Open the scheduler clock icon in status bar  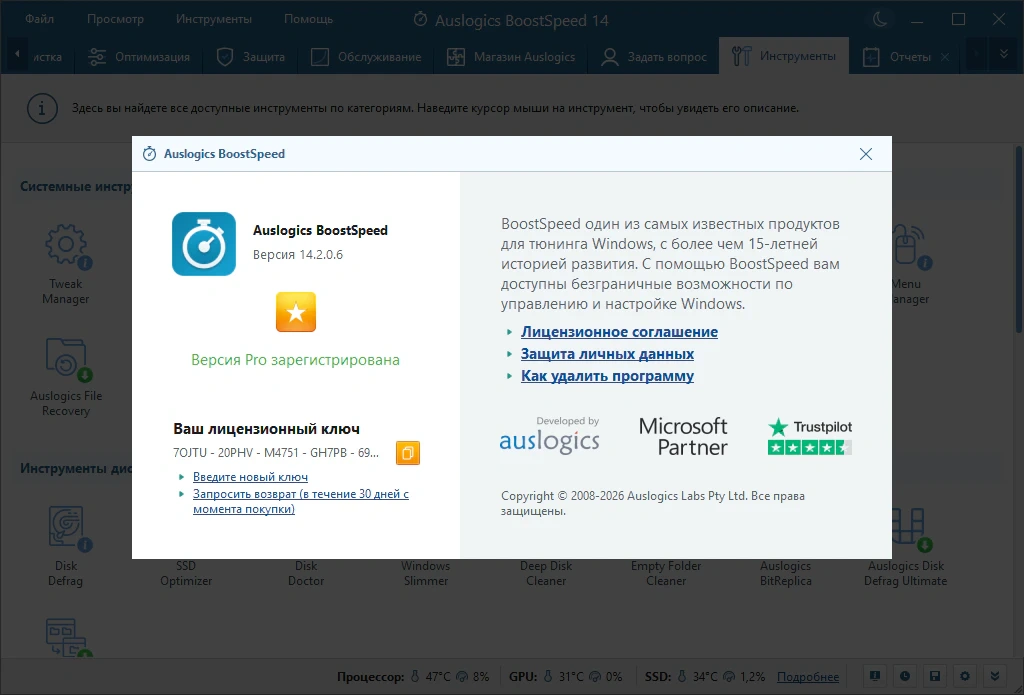click(904, 676)
